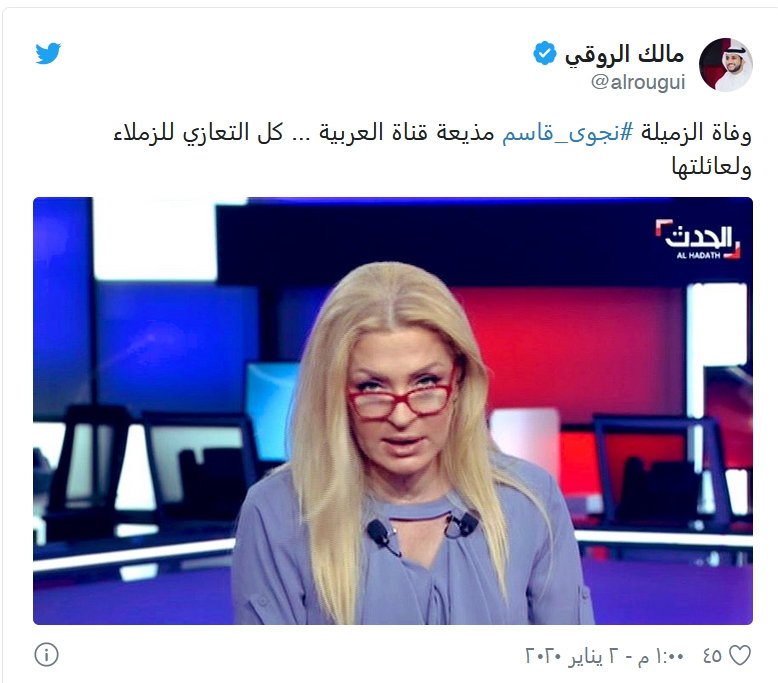Viewport: 778px width, 683px height.
Task: Open the author's round profile avatar
Action: [x=726, y=65]
